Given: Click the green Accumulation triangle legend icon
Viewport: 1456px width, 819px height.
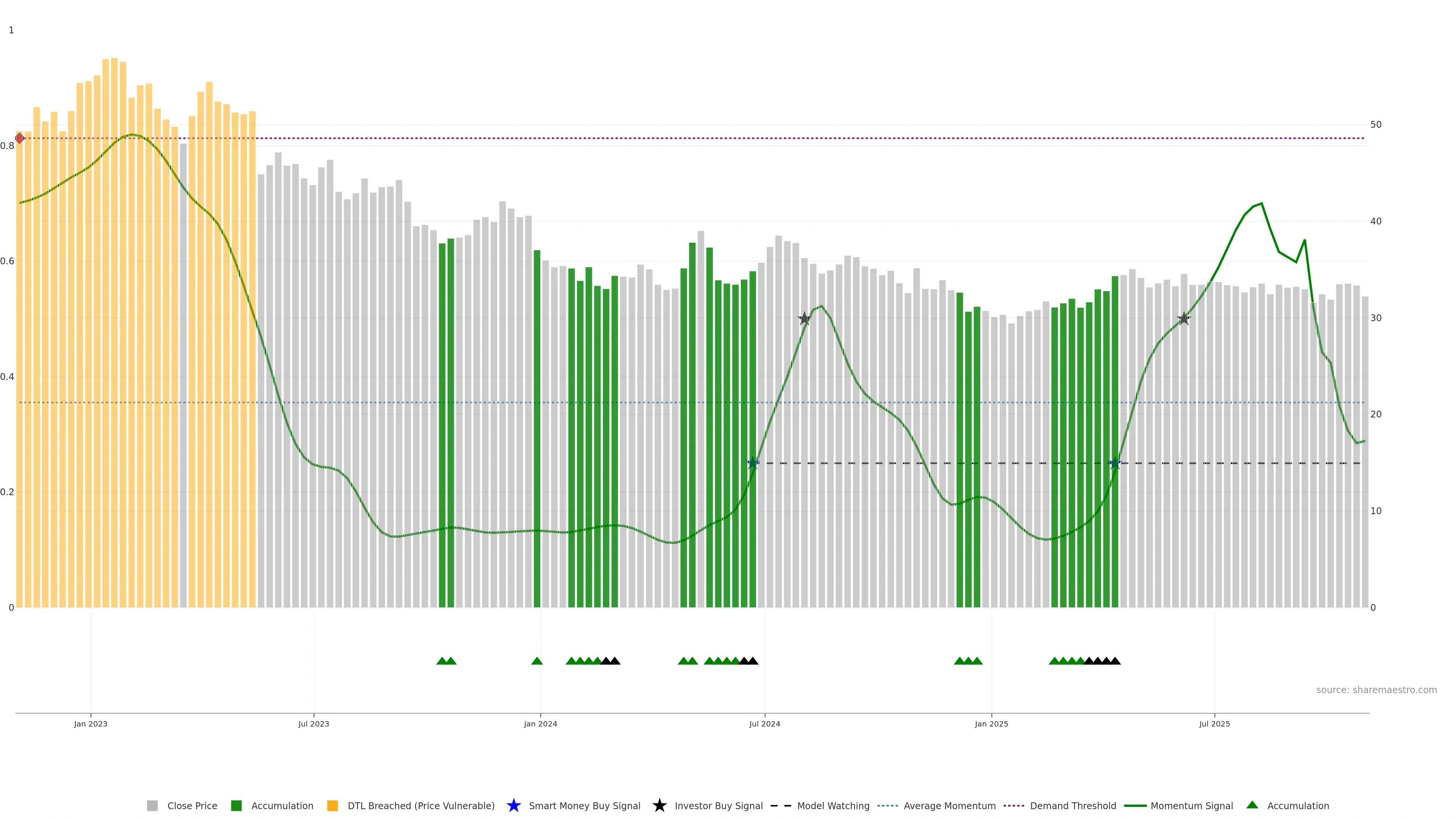Looking at the screenshot, I should tap(1252, 805).
